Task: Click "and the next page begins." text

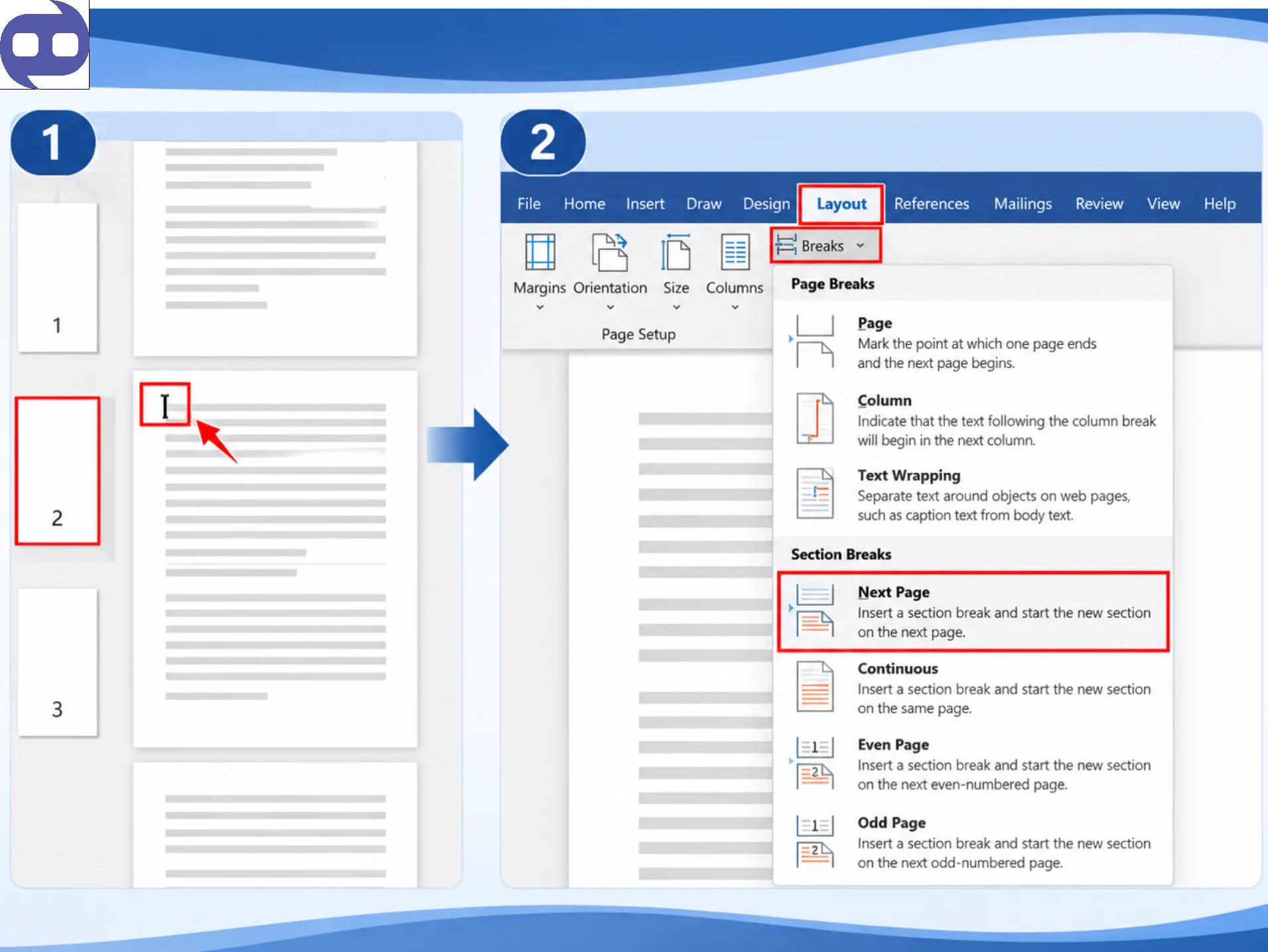Action: tap(936, 363)
